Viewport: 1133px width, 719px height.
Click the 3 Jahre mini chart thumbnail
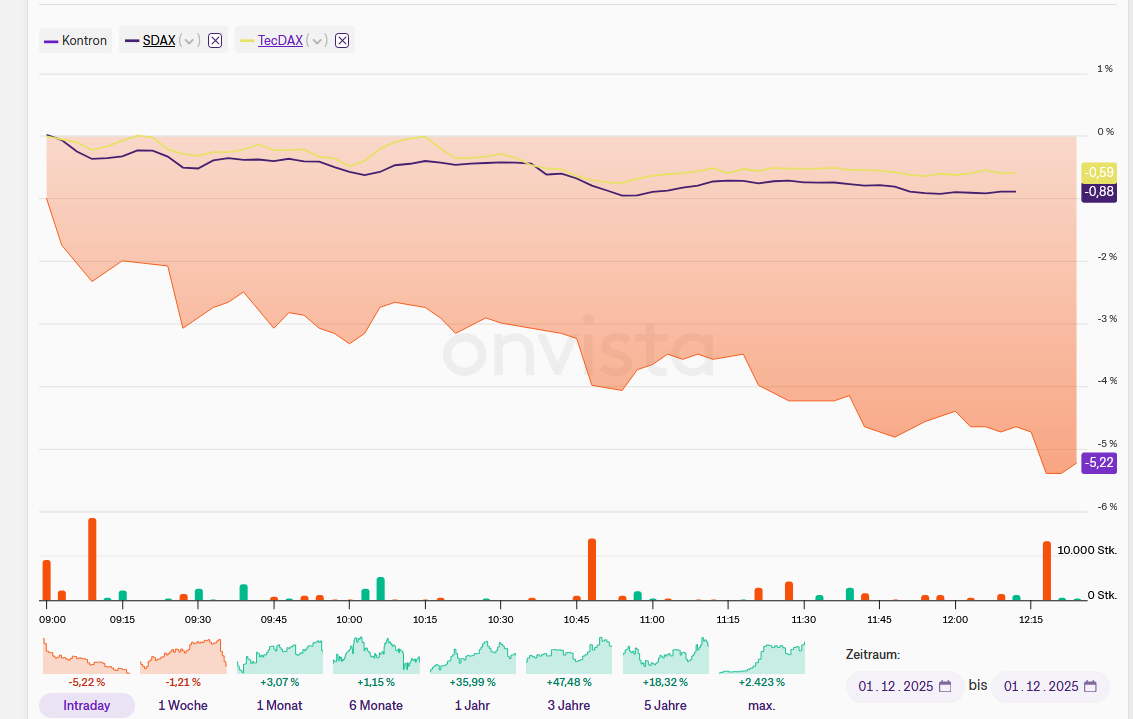coord(569,655)
